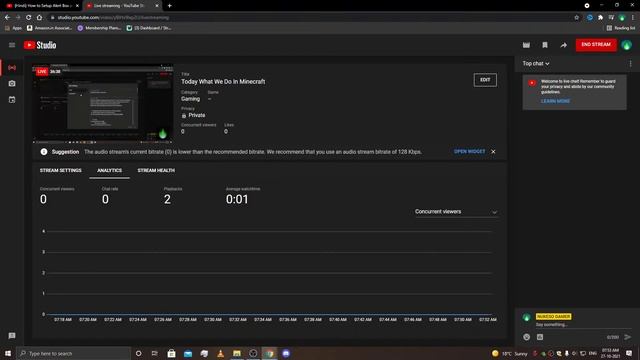Open the emoji picker in chat
Screen dimensions: 640x360
click(x=527, y=337)
